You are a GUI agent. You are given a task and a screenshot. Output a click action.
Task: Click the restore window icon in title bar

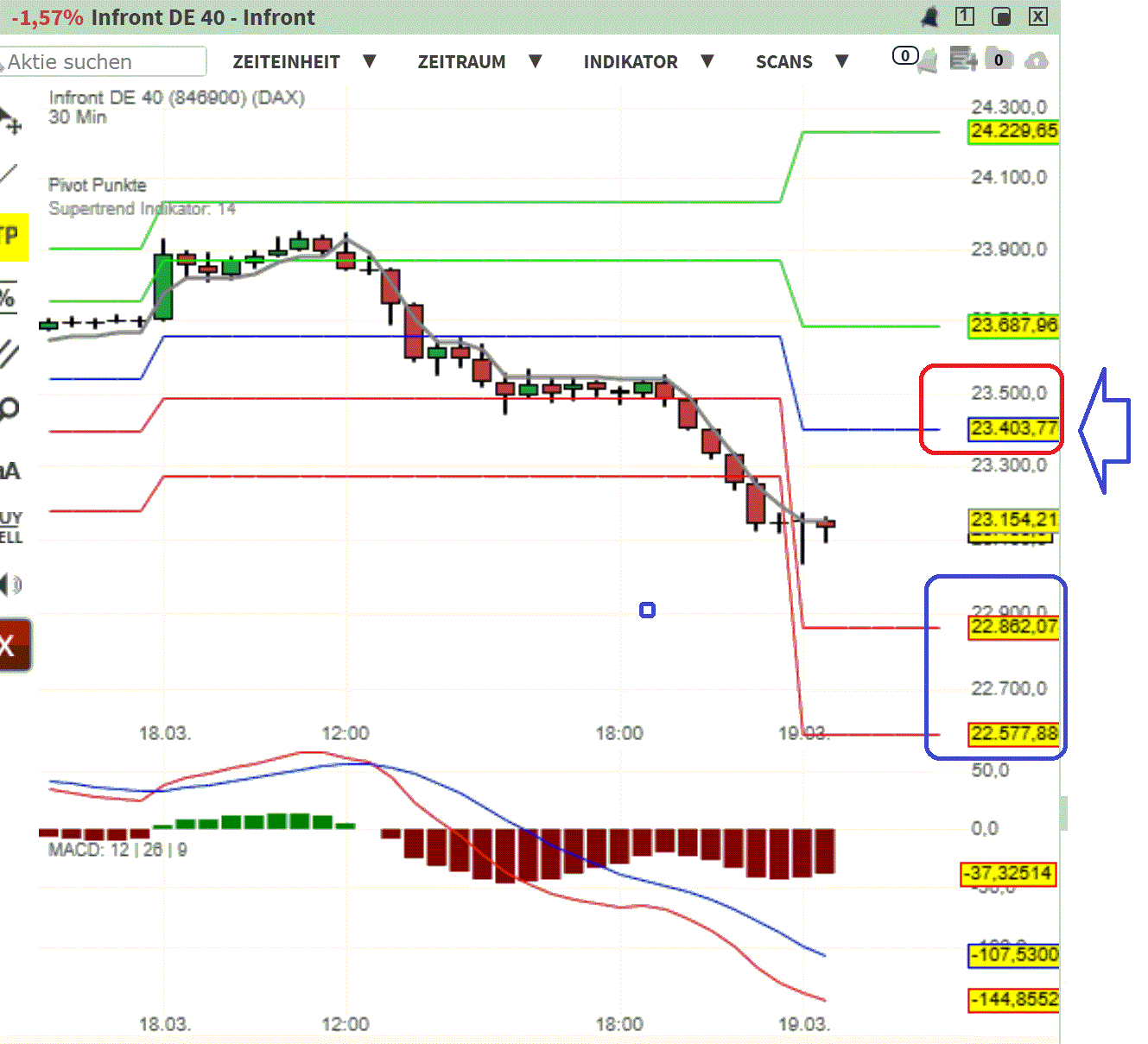point(1001,16)
